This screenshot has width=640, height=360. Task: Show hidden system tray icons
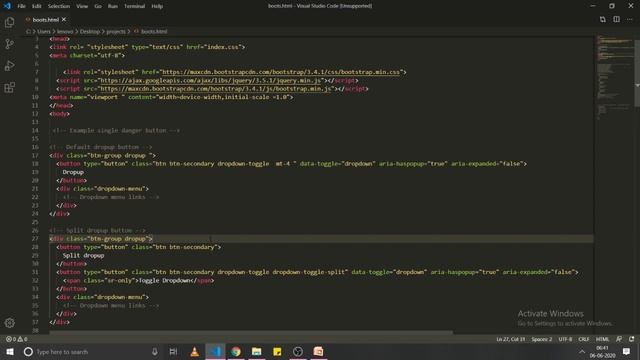point(582,351)
